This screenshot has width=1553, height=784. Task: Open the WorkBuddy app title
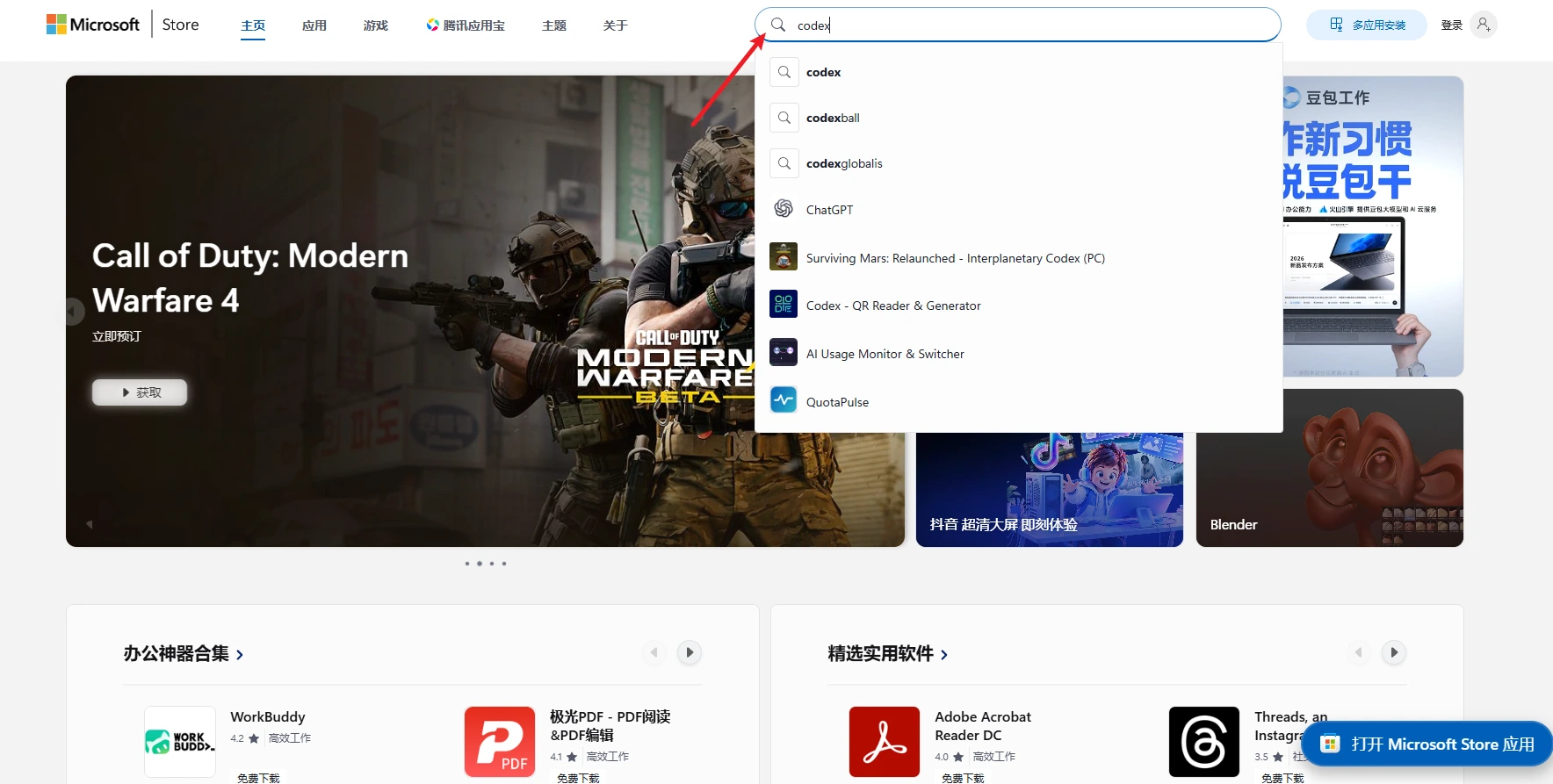point(268,717)
